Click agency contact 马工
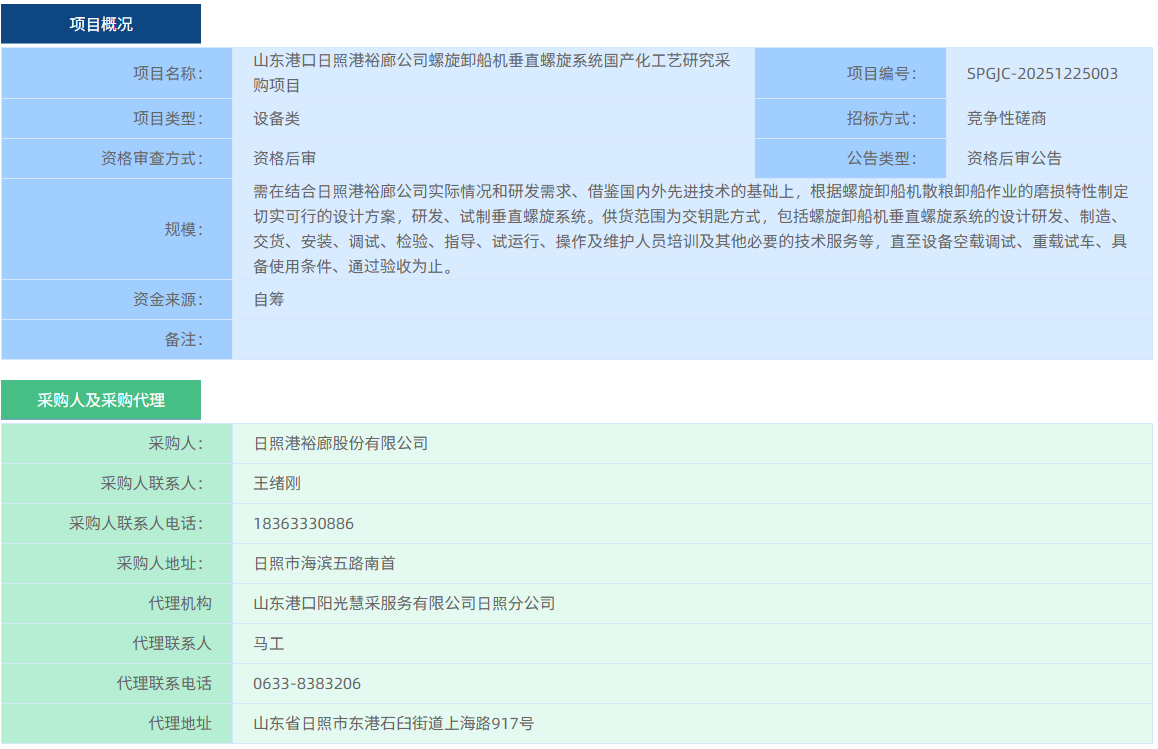1158x749 pixels. pyautogui.click(x=269, y=643)
